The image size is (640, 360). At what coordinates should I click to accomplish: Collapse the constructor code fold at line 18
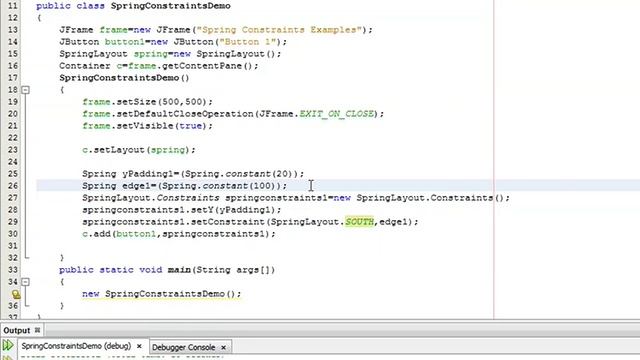(x=25, y=90)
